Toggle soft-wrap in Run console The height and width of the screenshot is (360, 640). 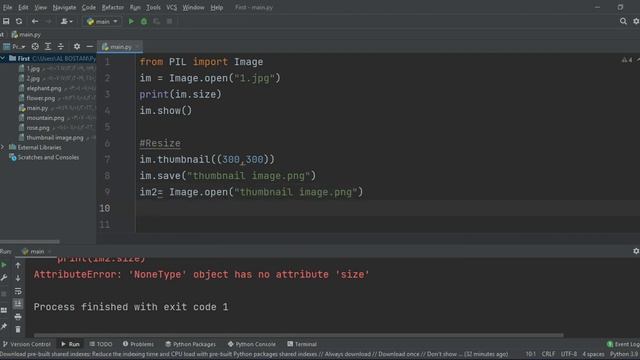18,291
